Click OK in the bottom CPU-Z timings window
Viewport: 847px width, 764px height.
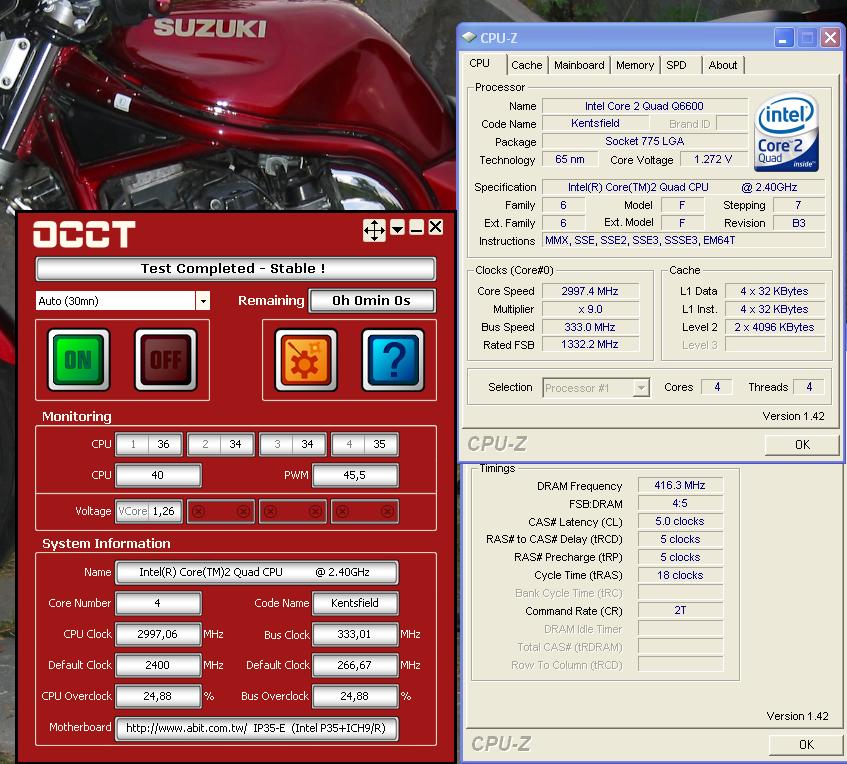point(806,745)
